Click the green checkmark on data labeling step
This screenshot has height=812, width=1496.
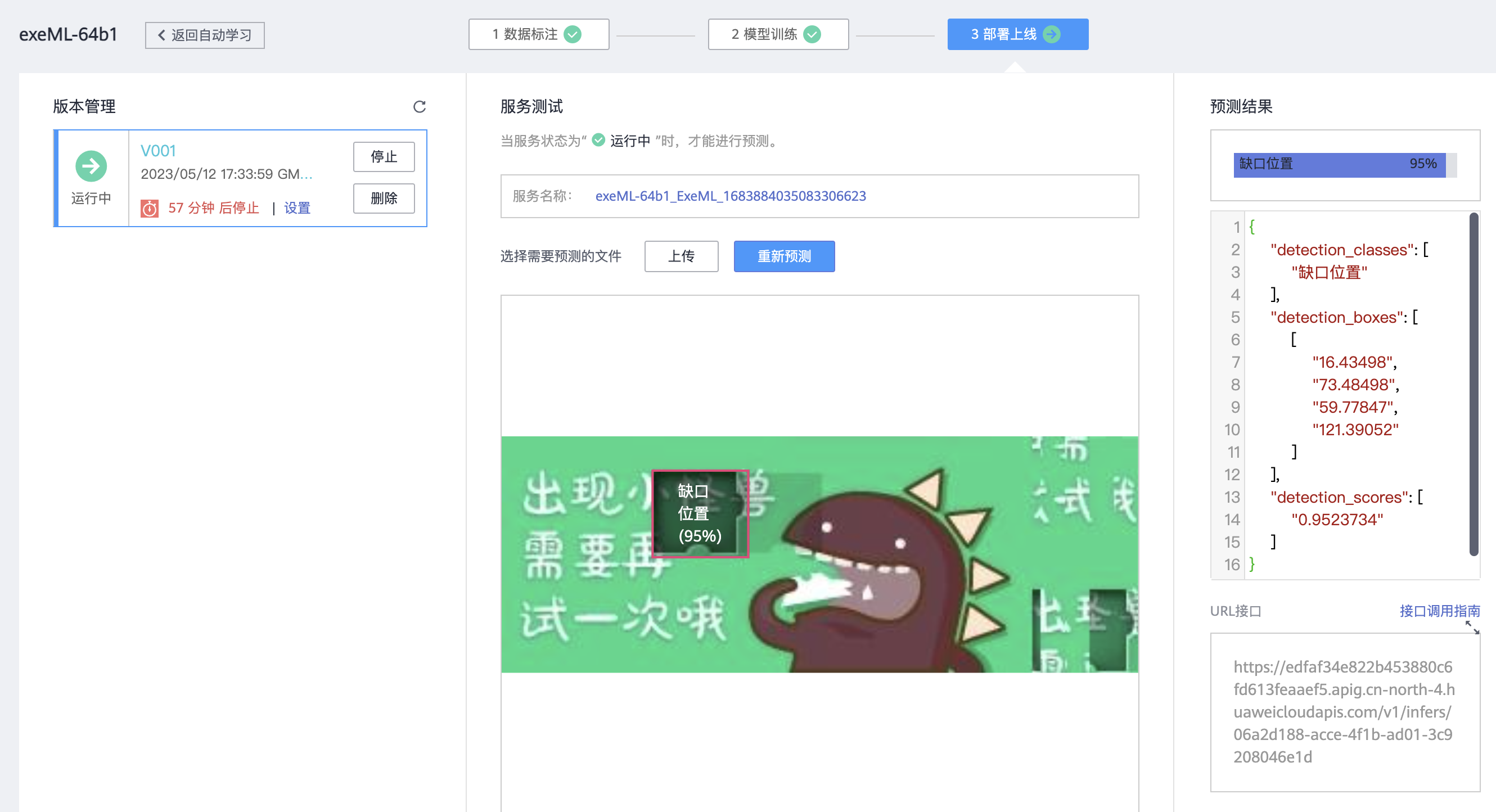pos(573,34)
